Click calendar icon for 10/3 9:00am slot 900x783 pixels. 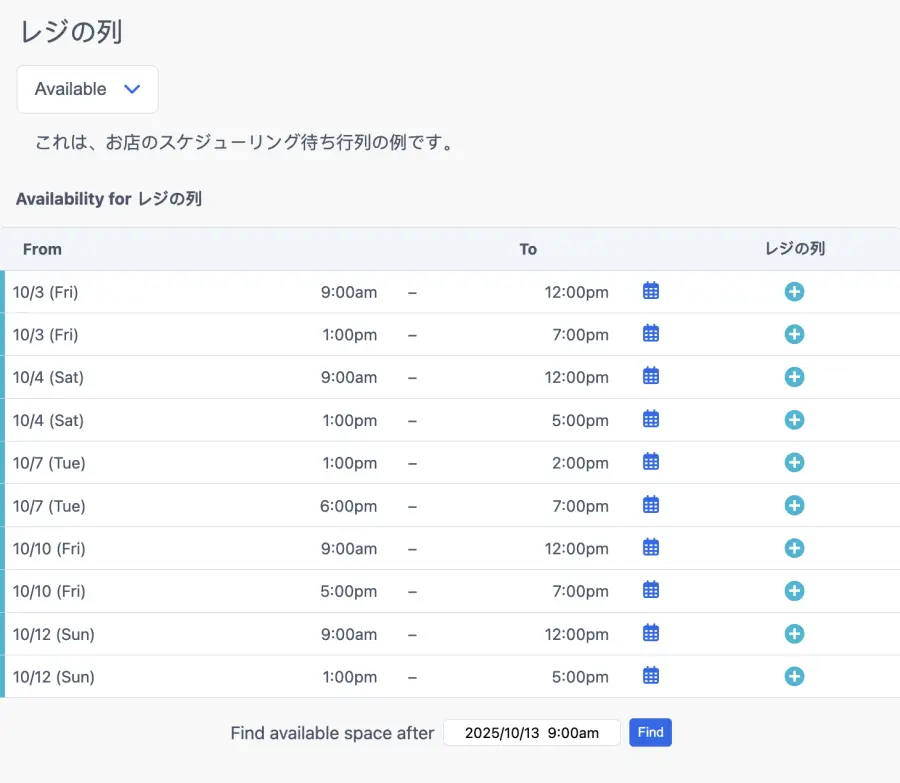click(651, 291)
